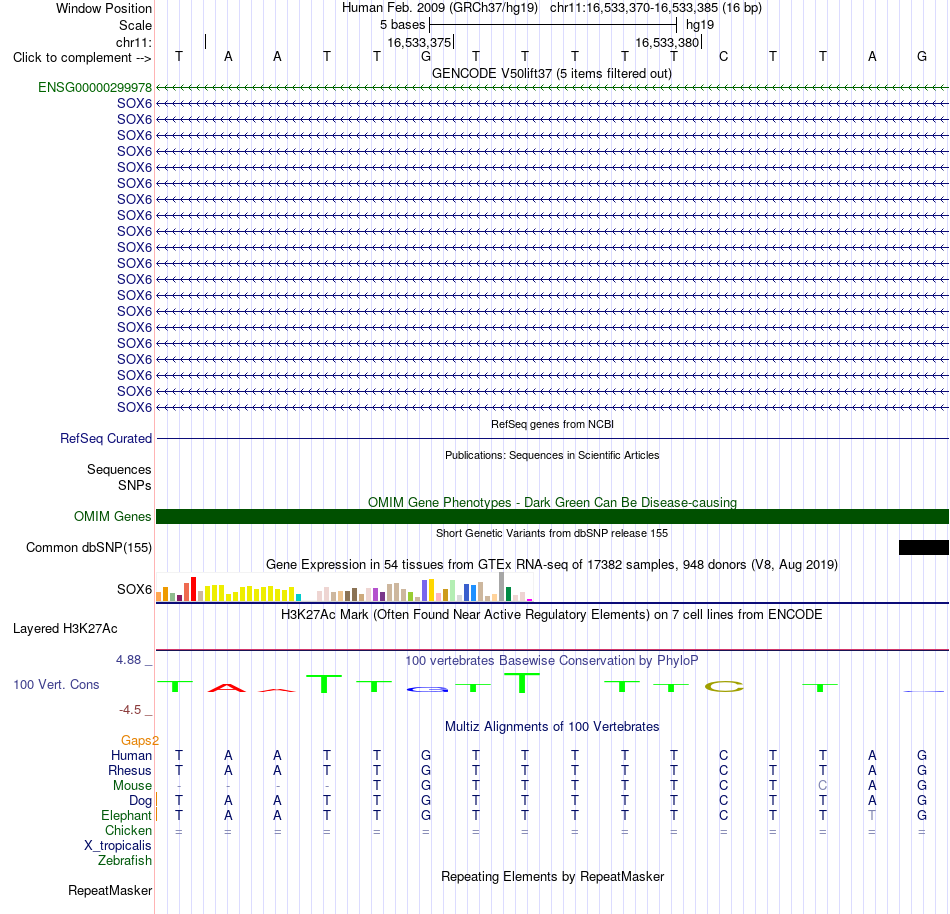The width and height of the screenshot is (950, 914).
Task: Click the blue G conservation logo letter
Action: pos(427,689)
